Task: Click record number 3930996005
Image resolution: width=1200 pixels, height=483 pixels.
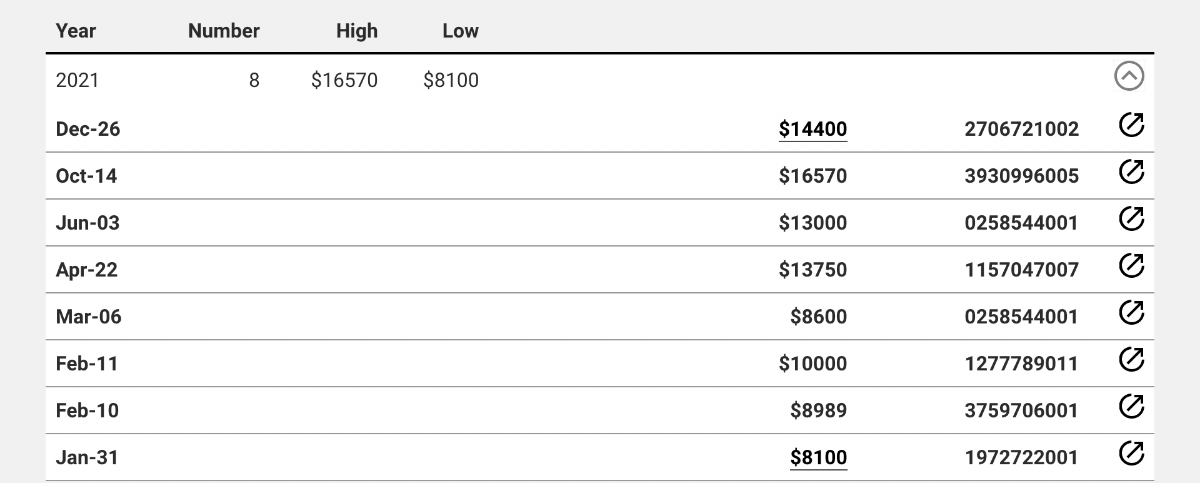Action: click(1022, 176)
